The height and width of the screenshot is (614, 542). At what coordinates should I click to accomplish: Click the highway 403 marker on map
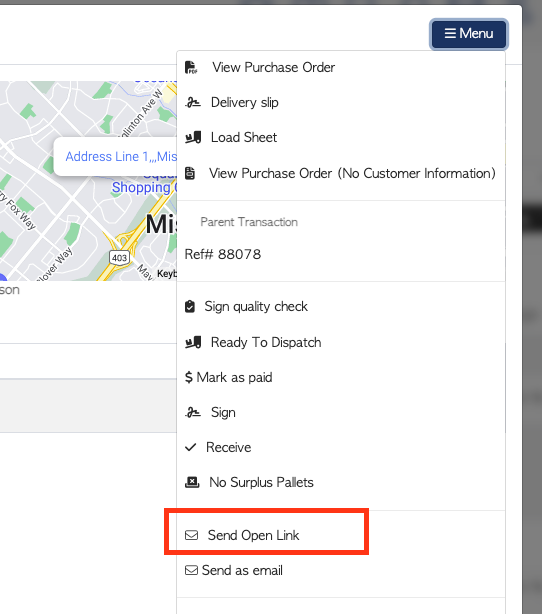click(x=119, y=258)
